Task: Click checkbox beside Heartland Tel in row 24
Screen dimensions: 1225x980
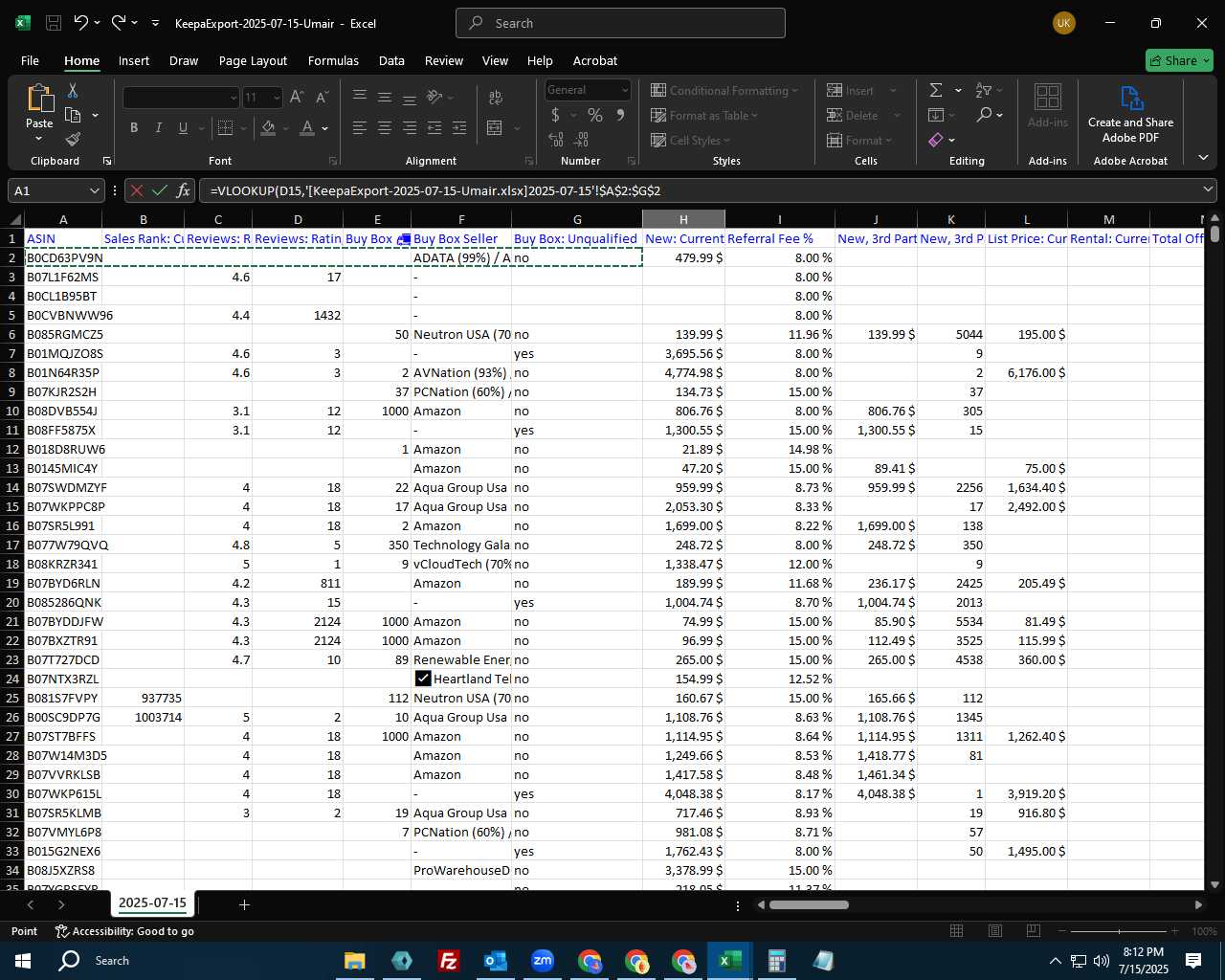Action: [x=423, y=679]
